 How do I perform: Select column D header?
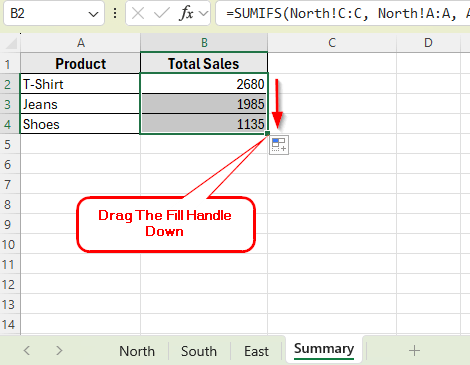point(428,43)
